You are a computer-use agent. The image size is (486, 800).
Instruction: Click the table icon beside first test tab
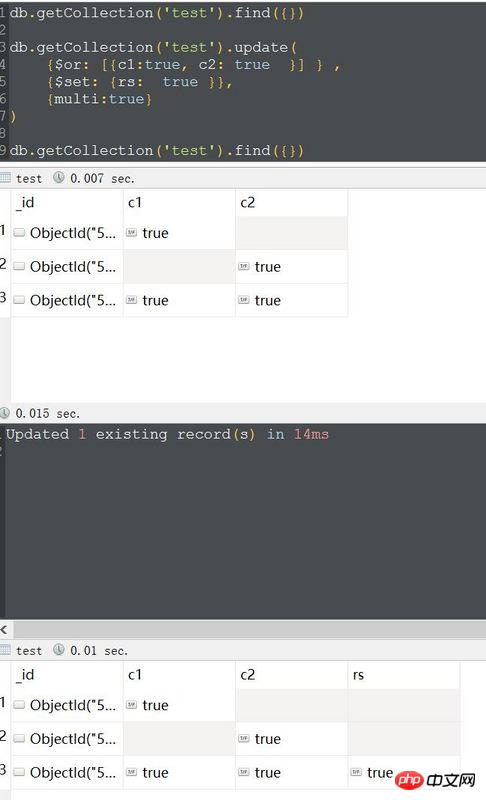pyautogui.click(x=5, y=178)
